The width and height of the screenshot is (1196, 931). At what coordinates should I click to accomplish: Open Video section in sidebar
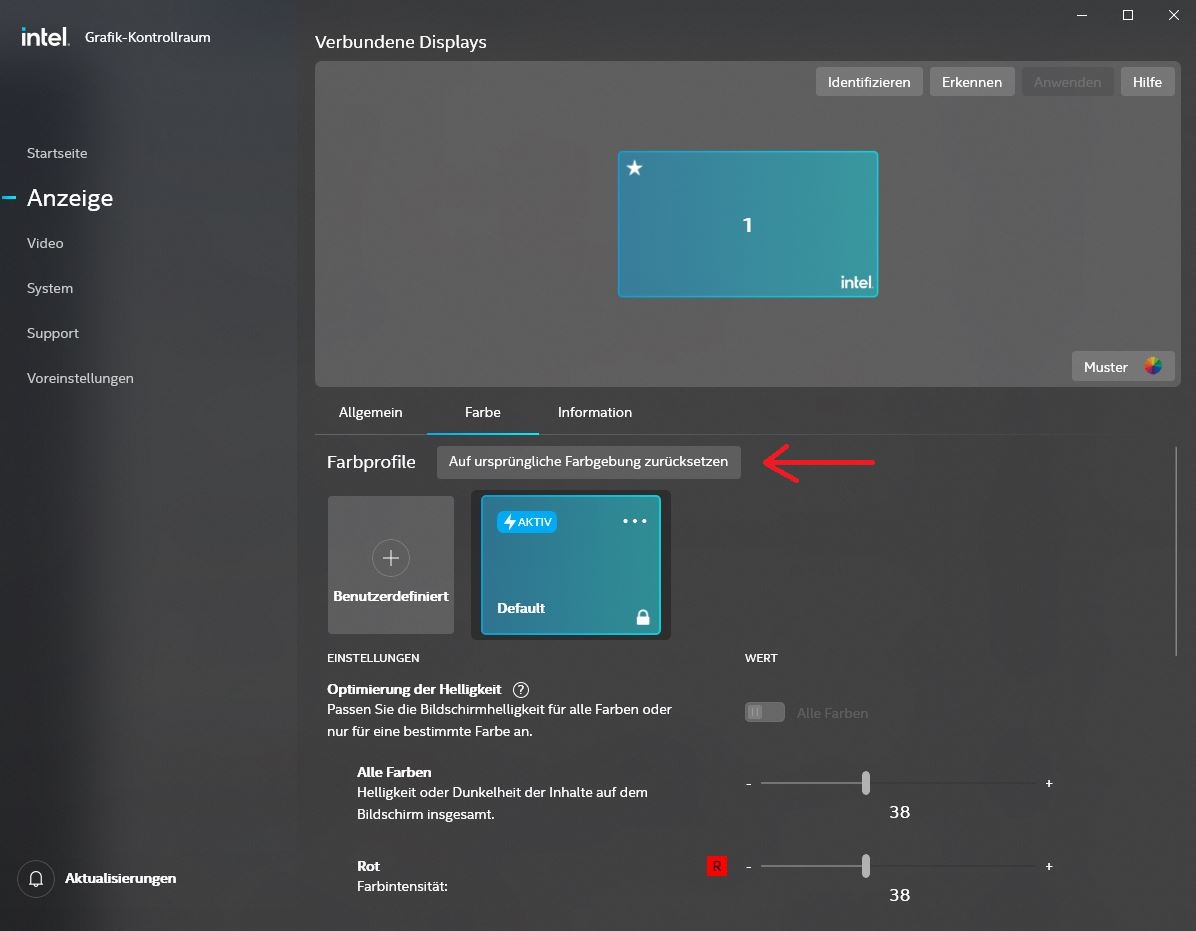click(45, 243)
